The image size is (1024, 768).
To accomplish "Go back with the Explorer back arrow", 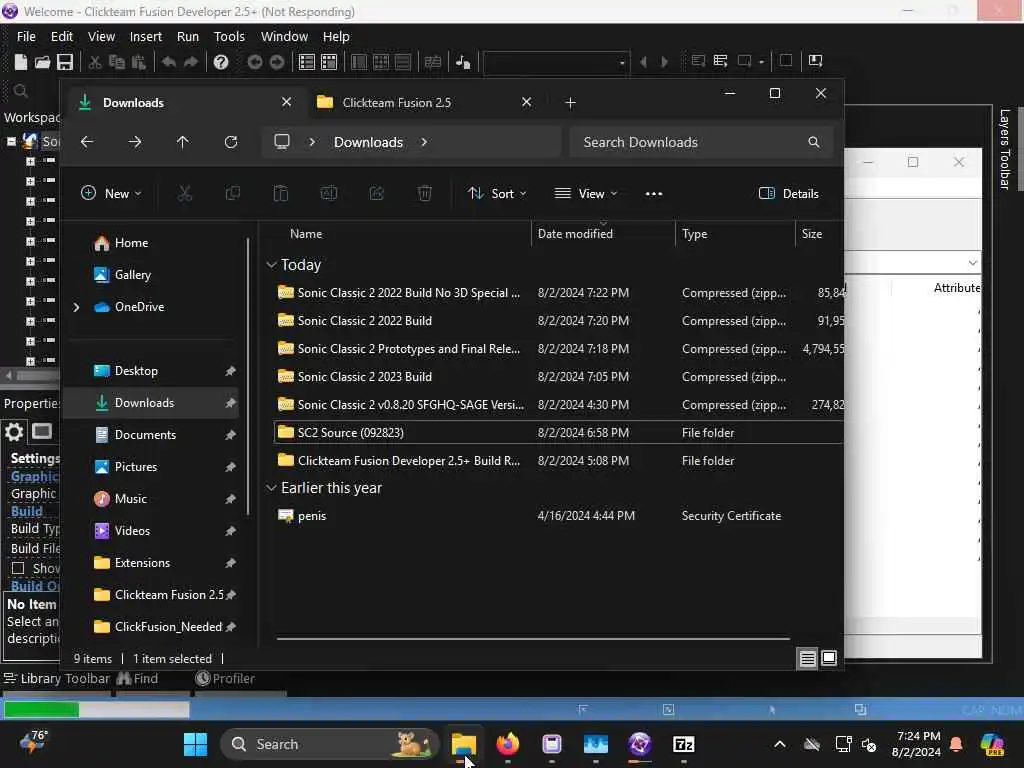I will pos(87,142).
